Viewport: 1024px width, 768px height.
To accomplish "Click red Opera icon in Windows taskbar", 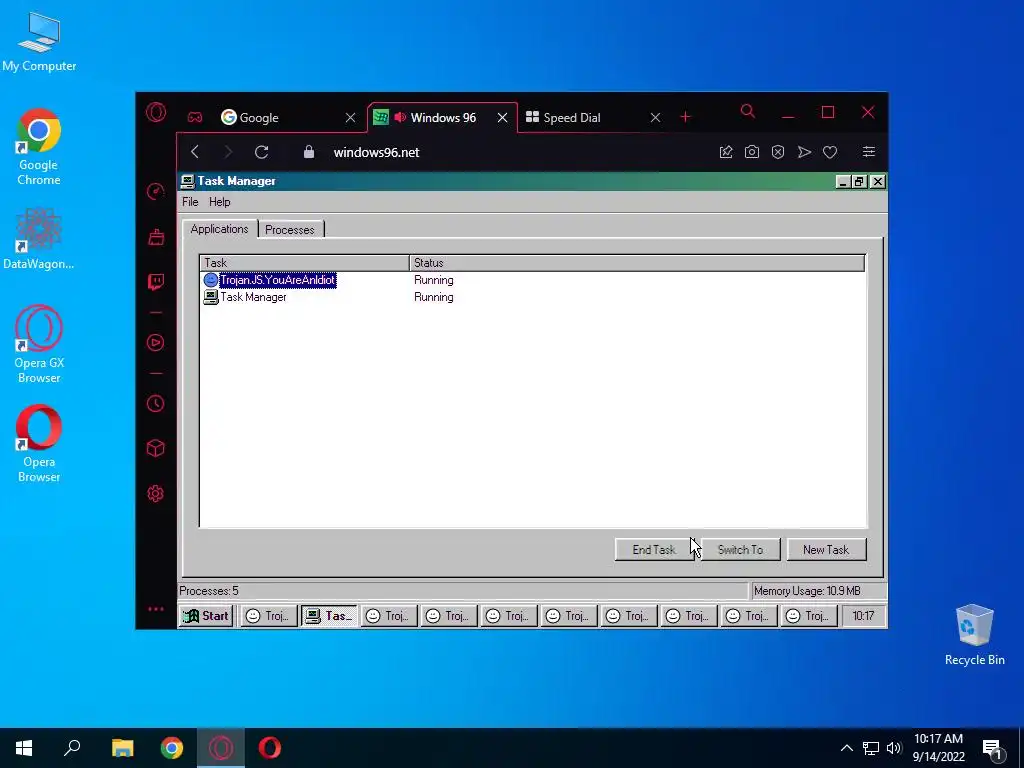I will (x=270, y=748).
